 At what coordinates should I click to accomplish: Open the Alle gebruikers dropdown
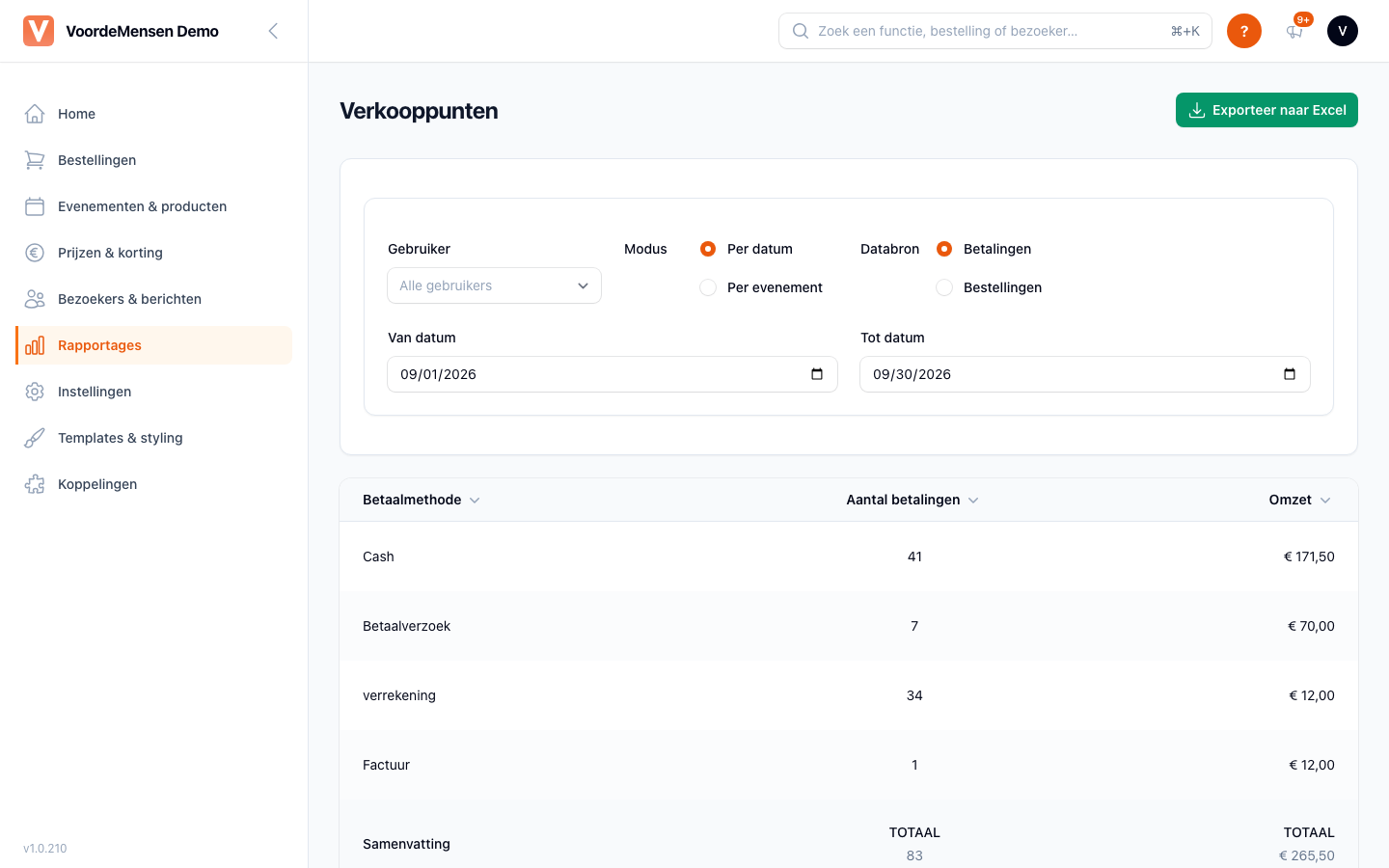click(x=494, y=285)
